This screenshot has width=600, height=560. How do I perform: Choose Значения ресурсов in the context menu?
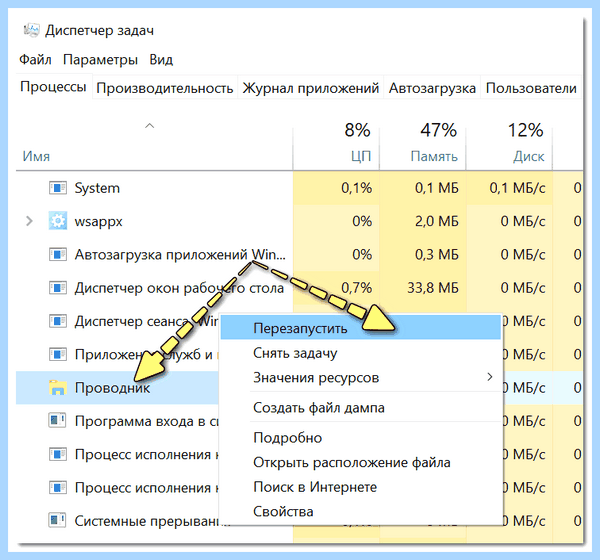point(361,377)
